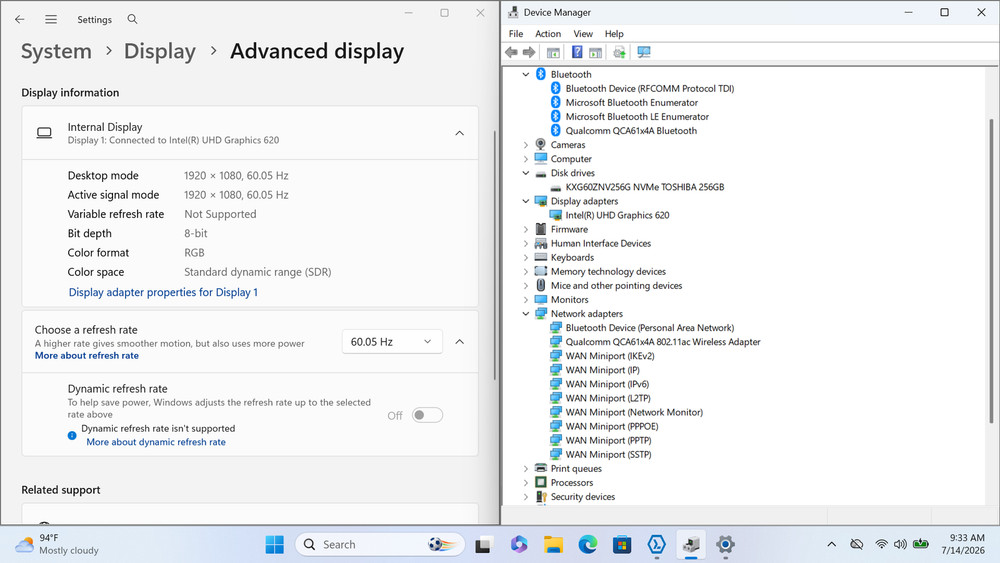Navigate to Display breadcrumb in Settings
This screenshot has height=563, width=1000.
pos(159,51)
